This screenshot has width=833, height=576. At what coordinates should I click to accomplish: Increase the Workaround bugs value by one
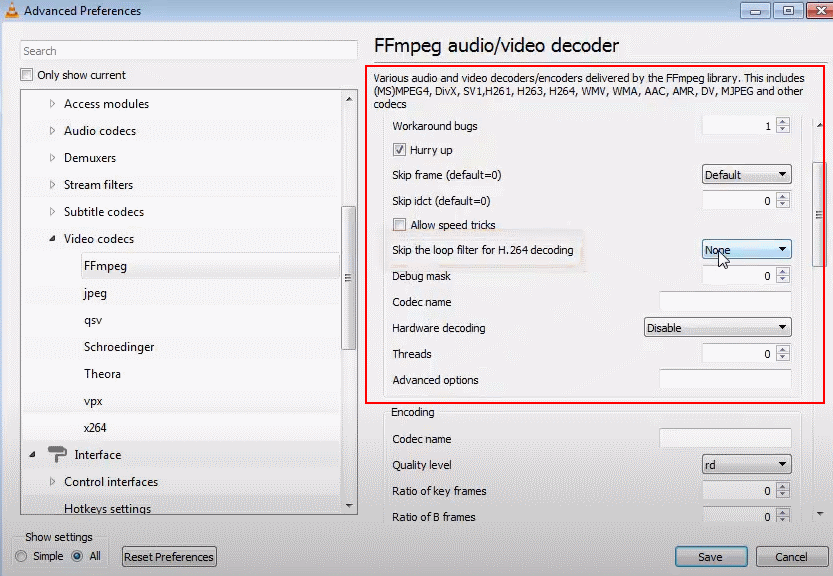pyautogui.click(x=782, y=122)
